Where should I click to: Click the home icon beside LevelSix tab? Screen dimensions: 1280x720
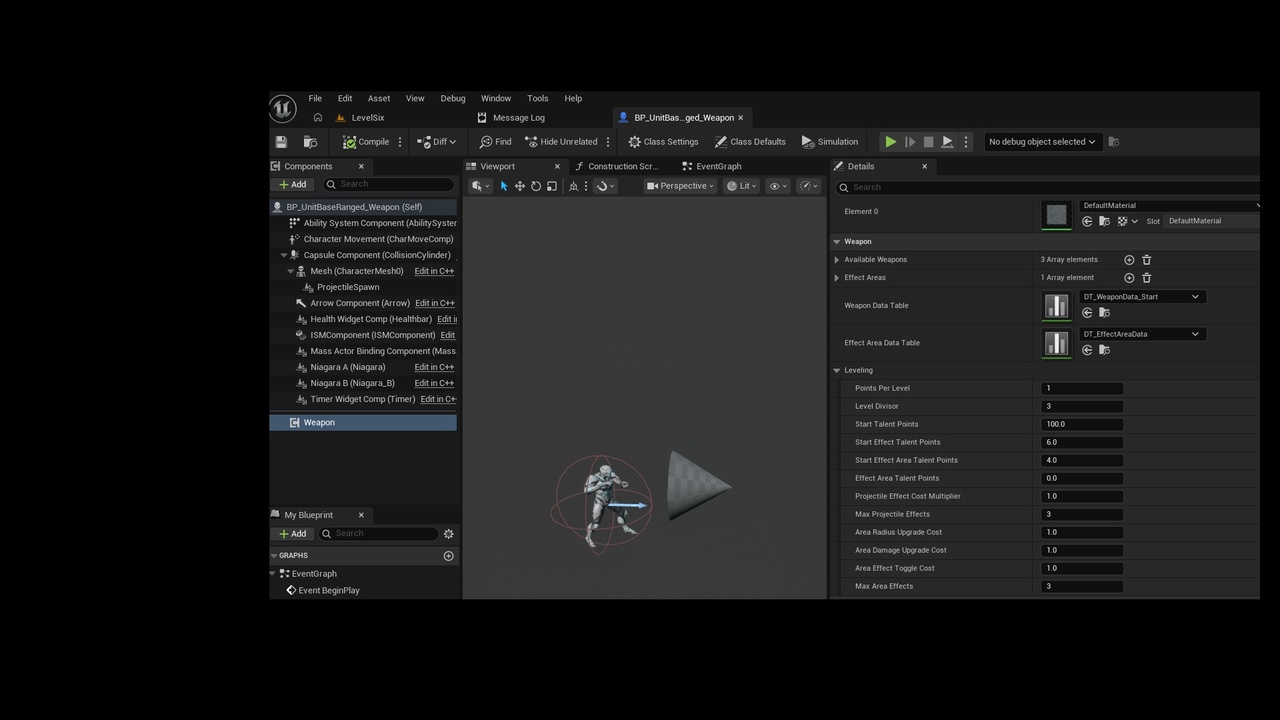pyautogui.click(x=318, y=118)
